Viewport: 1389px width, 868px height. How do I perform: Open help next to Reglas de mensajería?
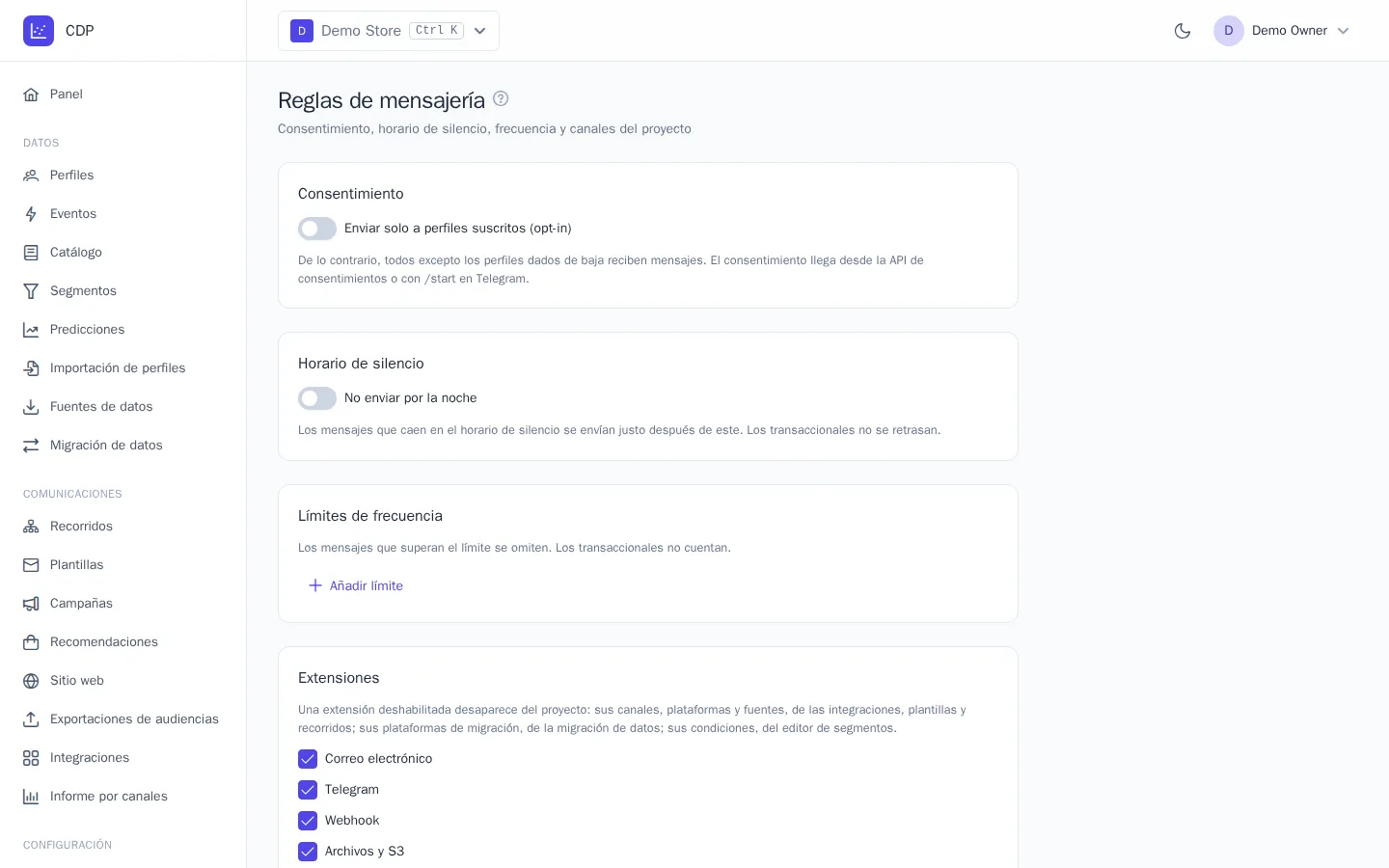pos(501,98)
